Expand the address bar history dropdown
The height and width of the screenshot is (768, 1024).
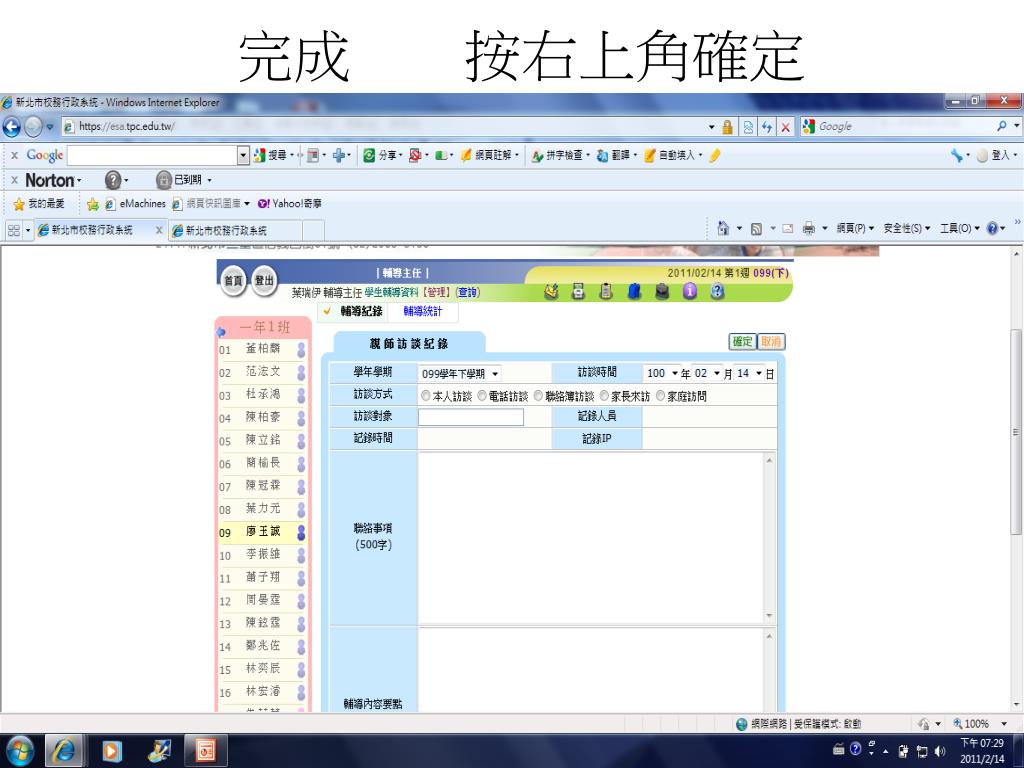[x=711, y=127]
